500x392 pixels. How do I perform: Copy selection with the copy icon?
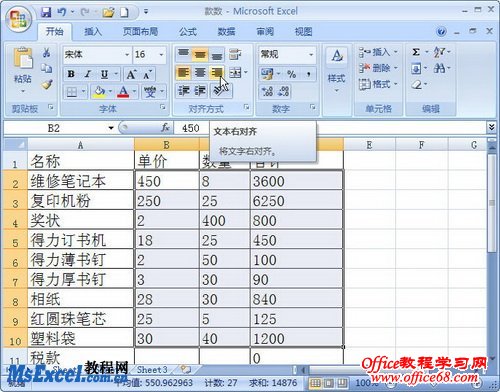tap(46, 68)
